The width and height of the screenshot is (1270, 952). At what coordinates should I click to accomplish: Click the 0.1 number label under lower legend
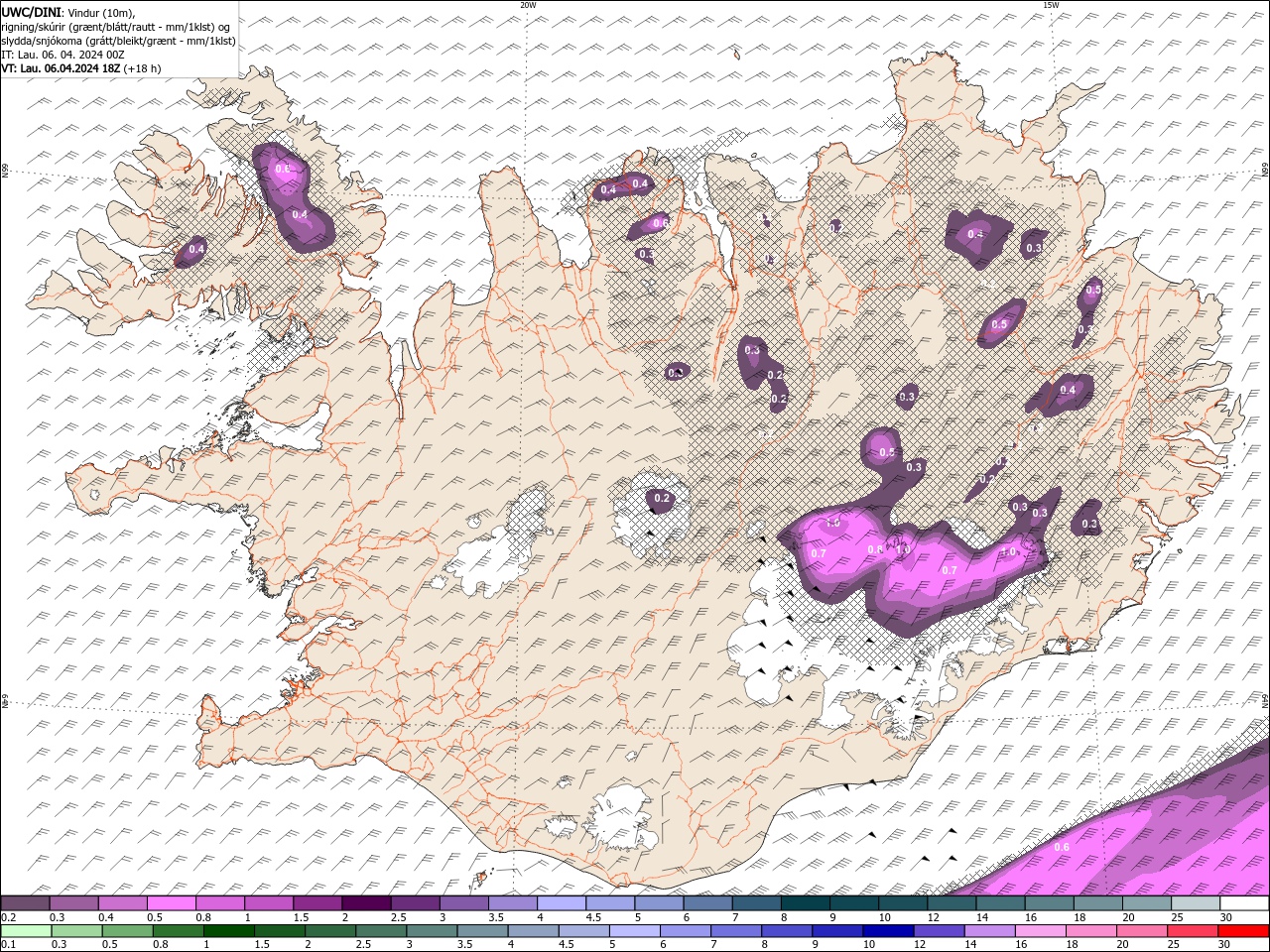8,944
